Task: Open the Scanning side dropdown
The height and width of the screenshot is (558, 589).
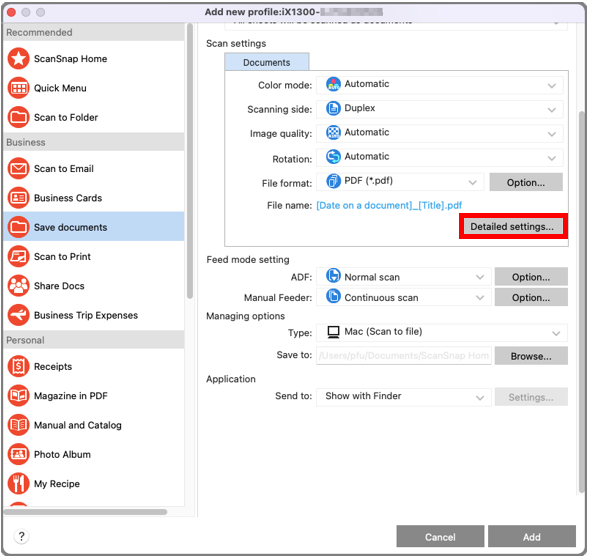Action: coord(439,109)
